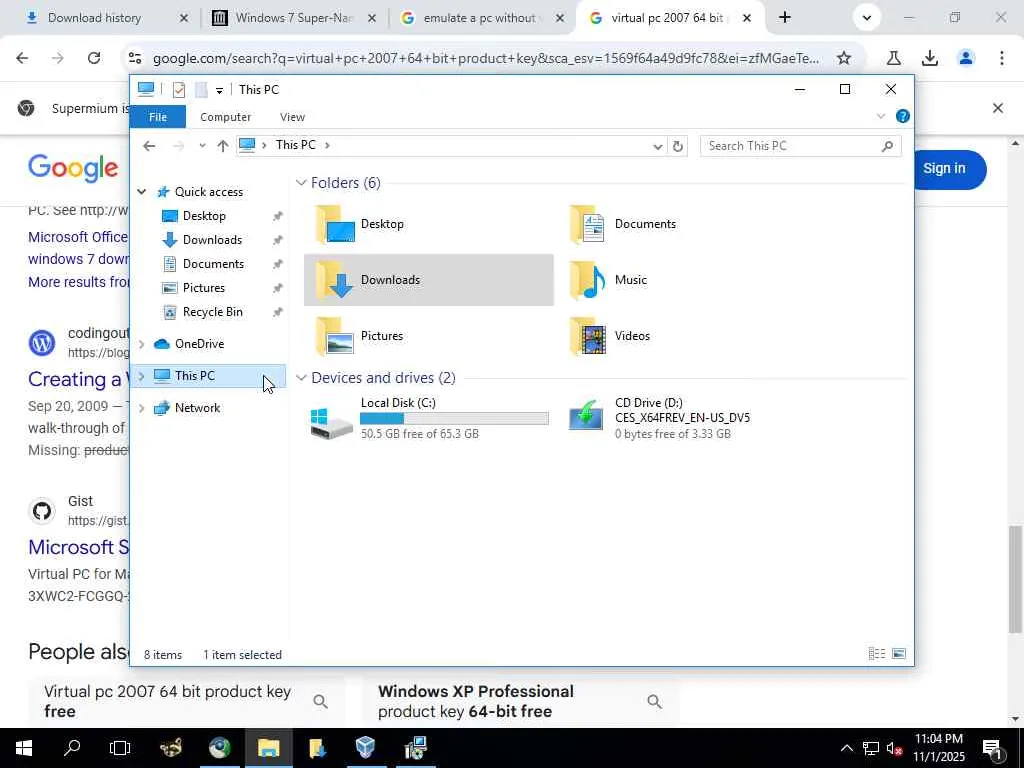Select Documents in Quick access

tap(212, 264)
